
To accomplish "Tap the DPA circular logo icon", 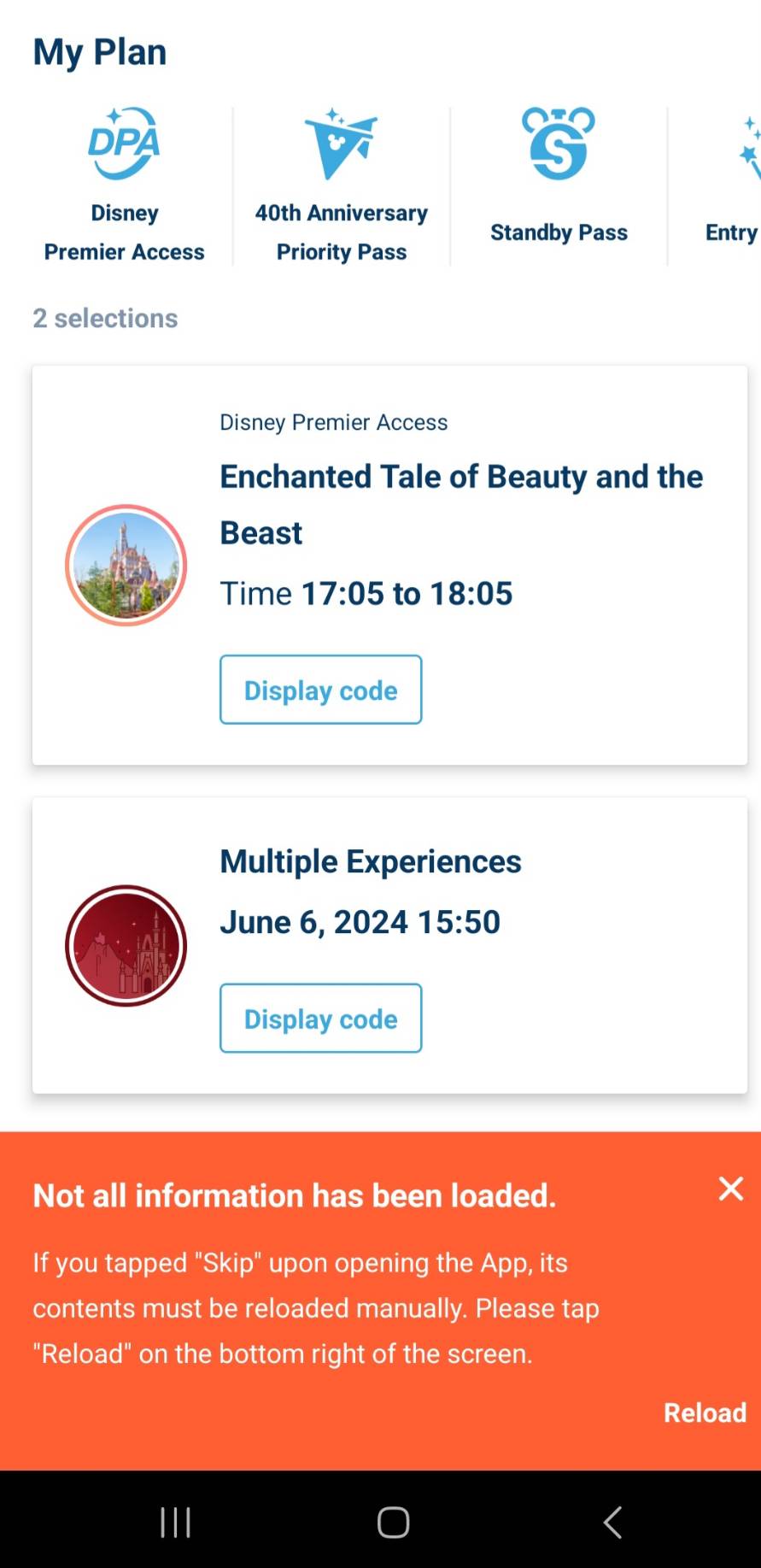I will point(125,143).
